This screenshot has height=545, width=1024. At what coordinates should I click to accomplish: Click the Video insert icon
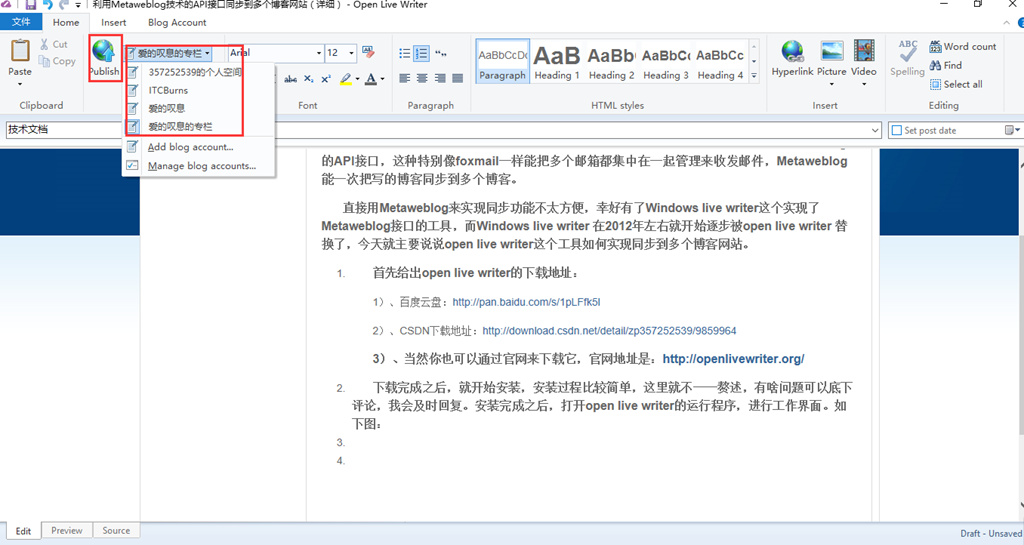click(864, 56)
